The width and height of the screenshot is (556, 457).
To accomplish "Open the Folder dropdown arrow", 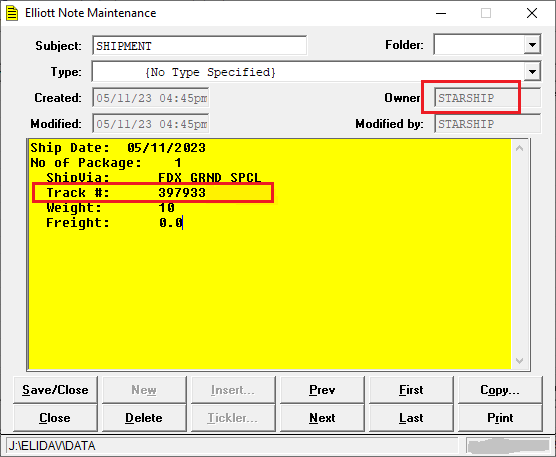I will pyautogui.click(x=532, y=45).
